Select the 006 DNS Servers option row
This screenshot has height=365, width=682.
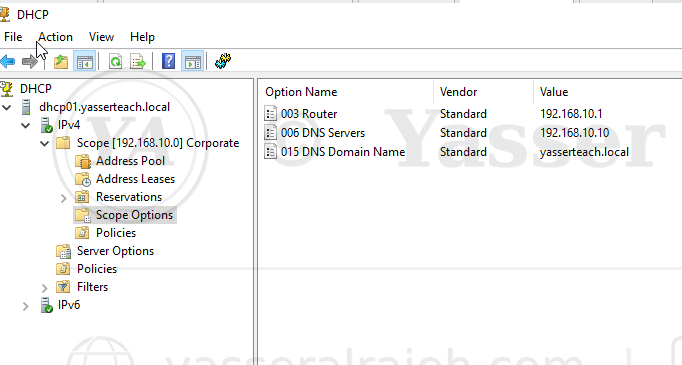coord(323,133)
